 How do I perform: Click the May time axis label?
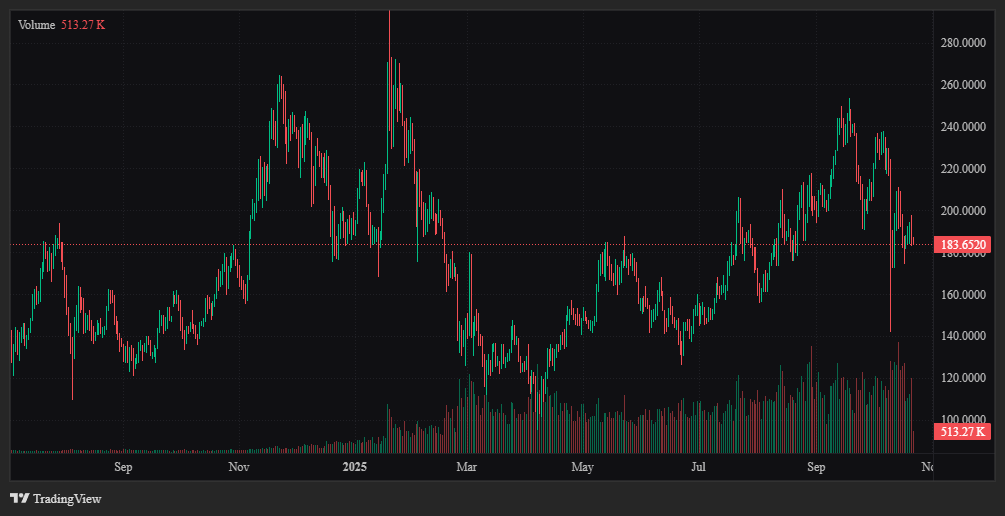(583, 467)
